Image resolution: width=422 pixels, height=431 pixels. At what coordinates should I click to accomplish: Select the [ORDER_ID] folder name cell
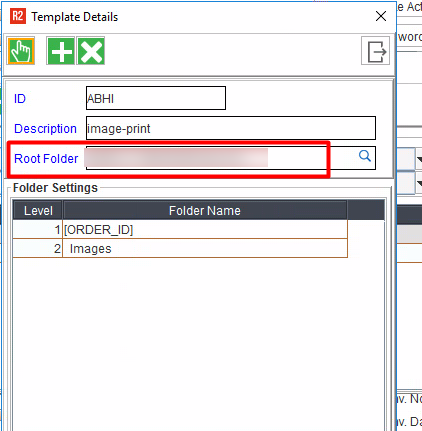tap(205, 229)
